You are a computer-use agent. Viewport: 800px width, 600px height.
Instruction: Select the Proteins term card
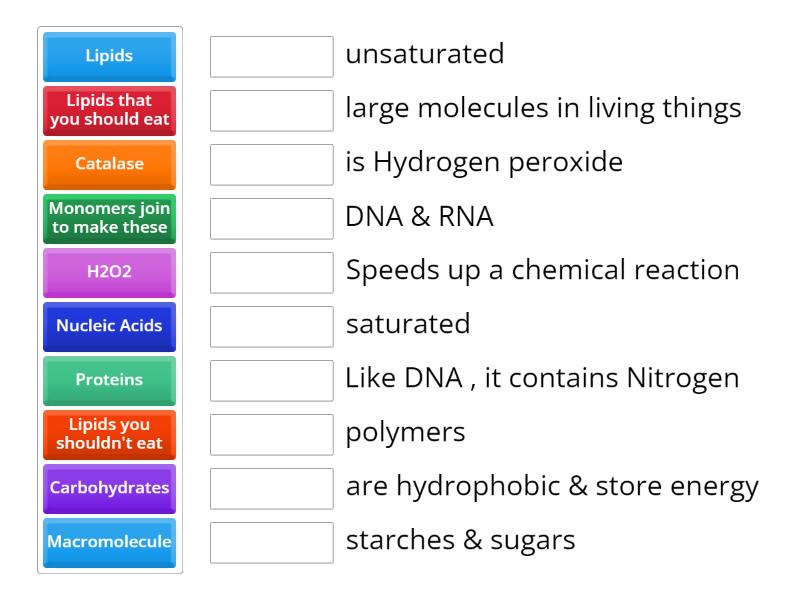(109, 380)
